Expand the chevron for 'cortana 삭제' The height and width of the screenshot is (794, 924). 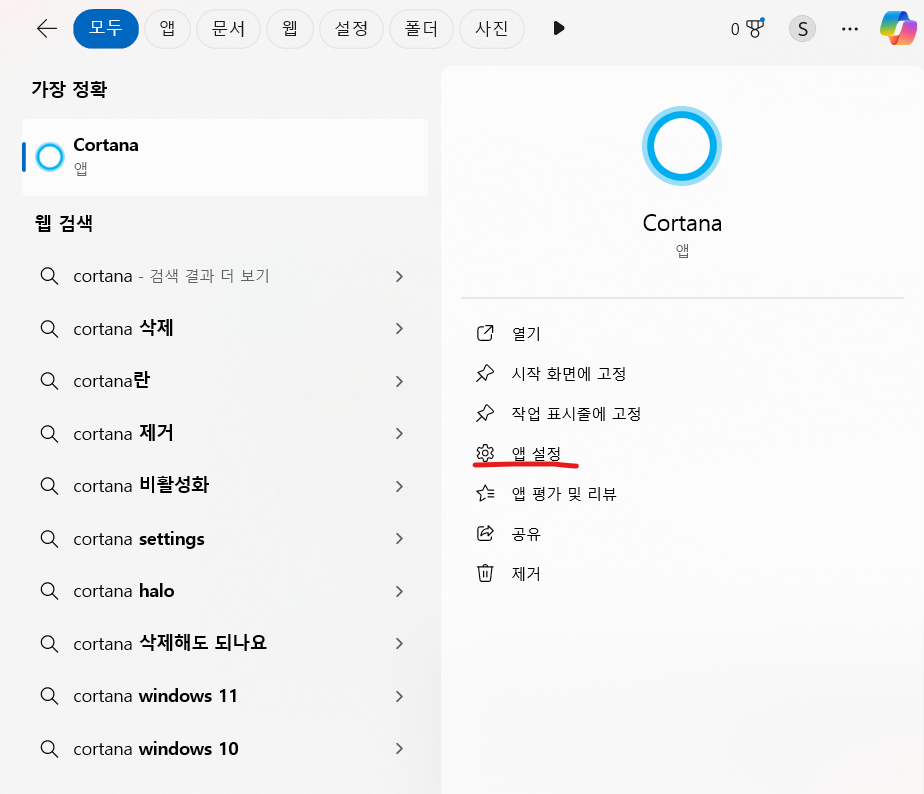pyautogui.click(x=399, y=328)
